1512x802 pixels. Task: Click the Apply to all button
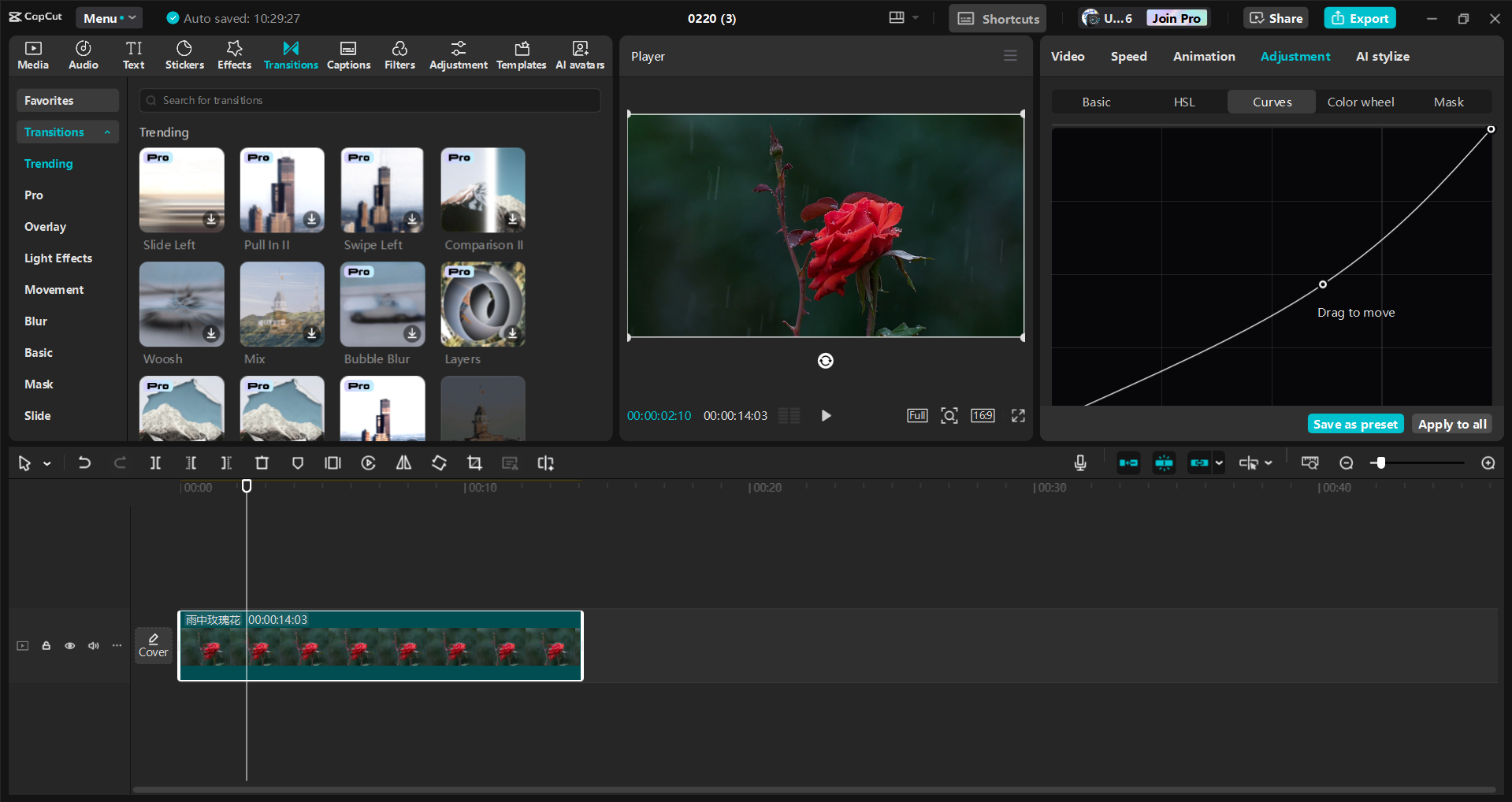(1451, 423)
